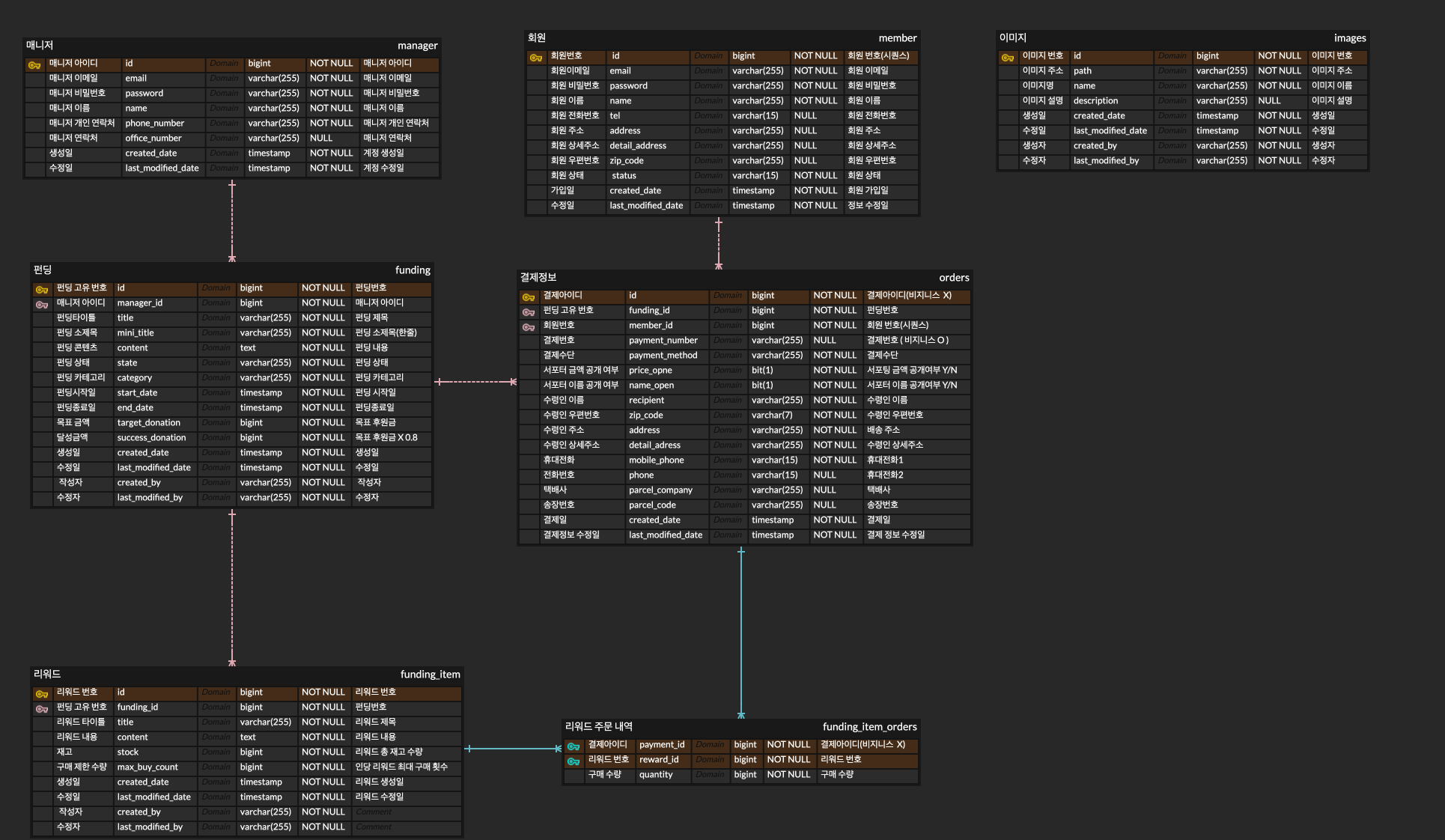Click the stock column in funding_item table

click(x=128, y=752)
